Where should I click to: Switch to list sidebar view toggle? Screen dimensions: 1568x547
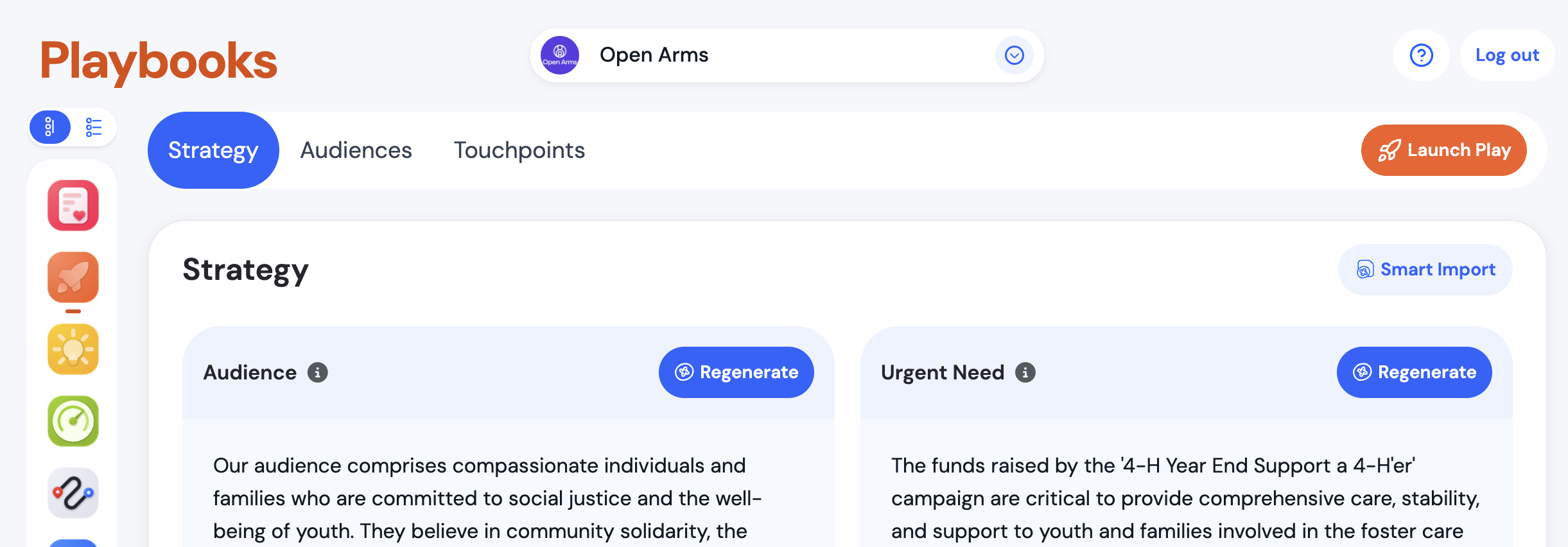[x=94, y=127]
